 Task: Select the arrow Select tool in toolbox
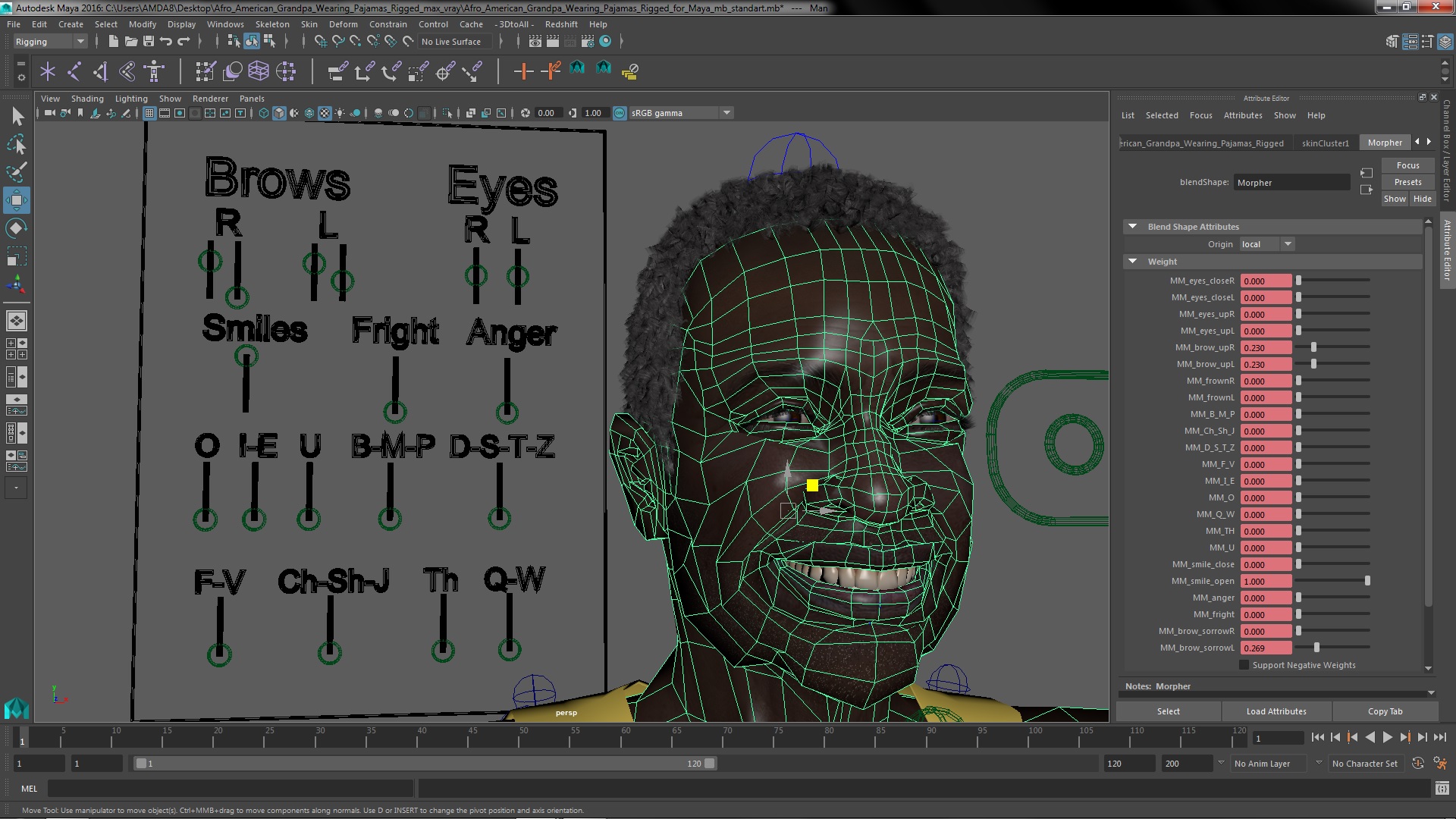[17, 116]
